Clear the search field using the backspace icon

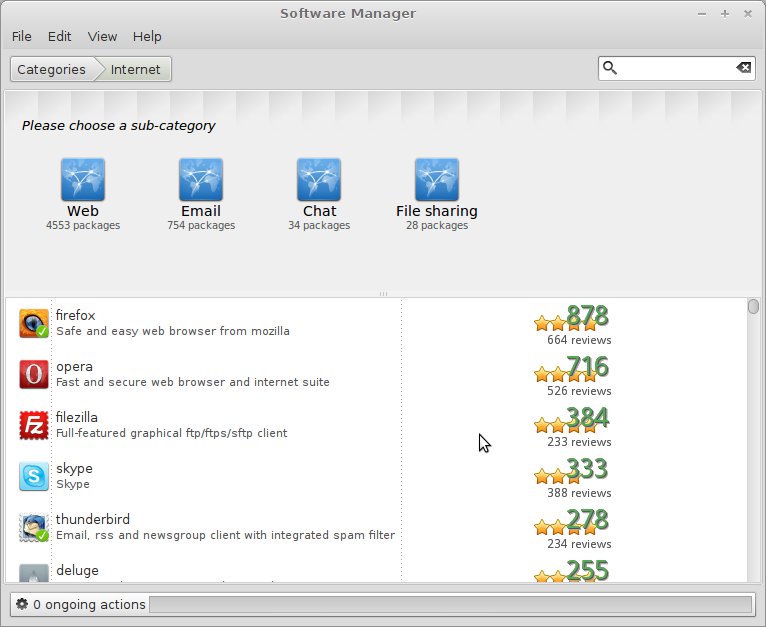pyautogui.click(x=743, y=68)
